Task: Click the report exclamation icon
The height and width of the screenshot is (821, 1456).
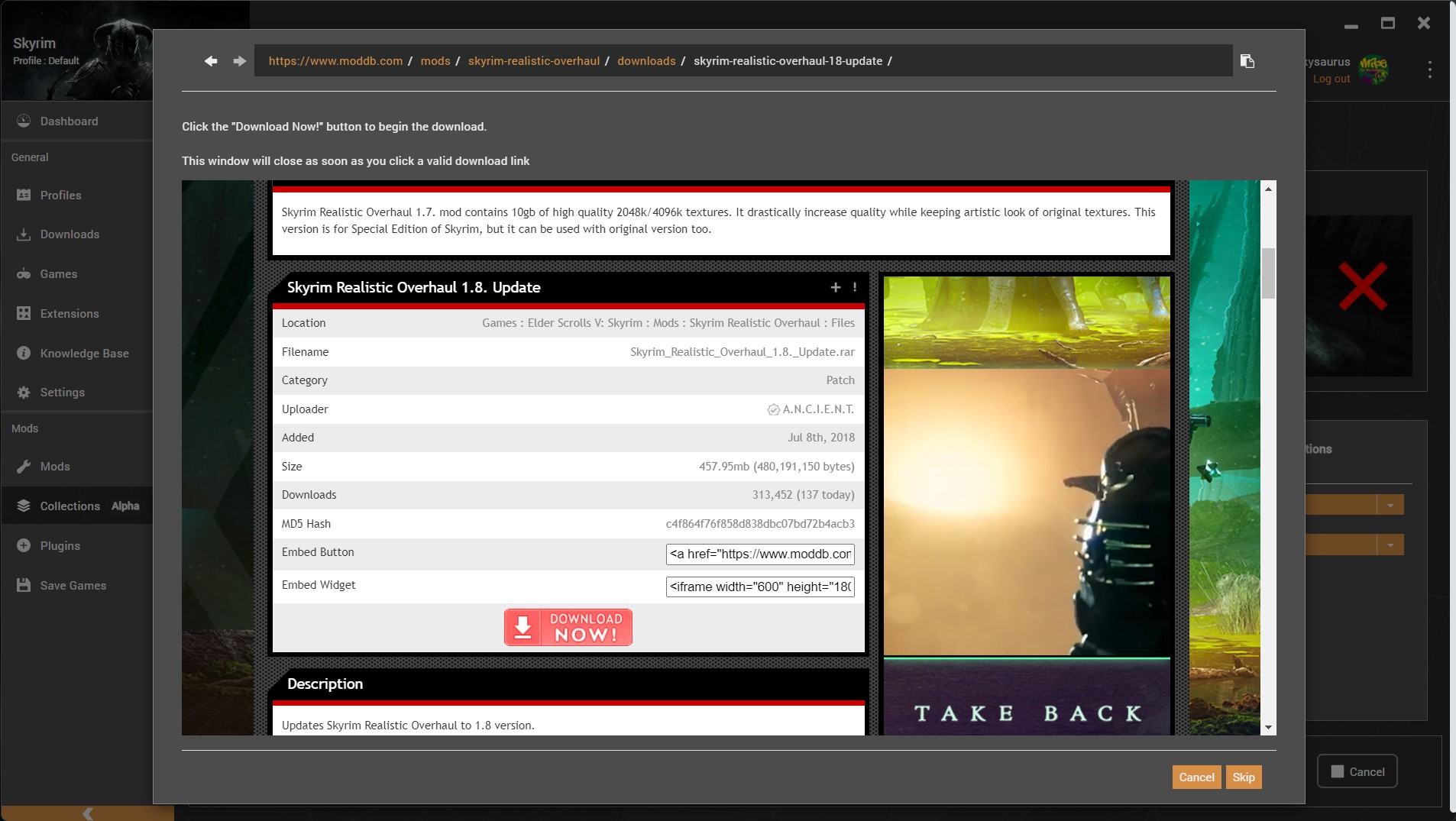Action: (855, 287)
